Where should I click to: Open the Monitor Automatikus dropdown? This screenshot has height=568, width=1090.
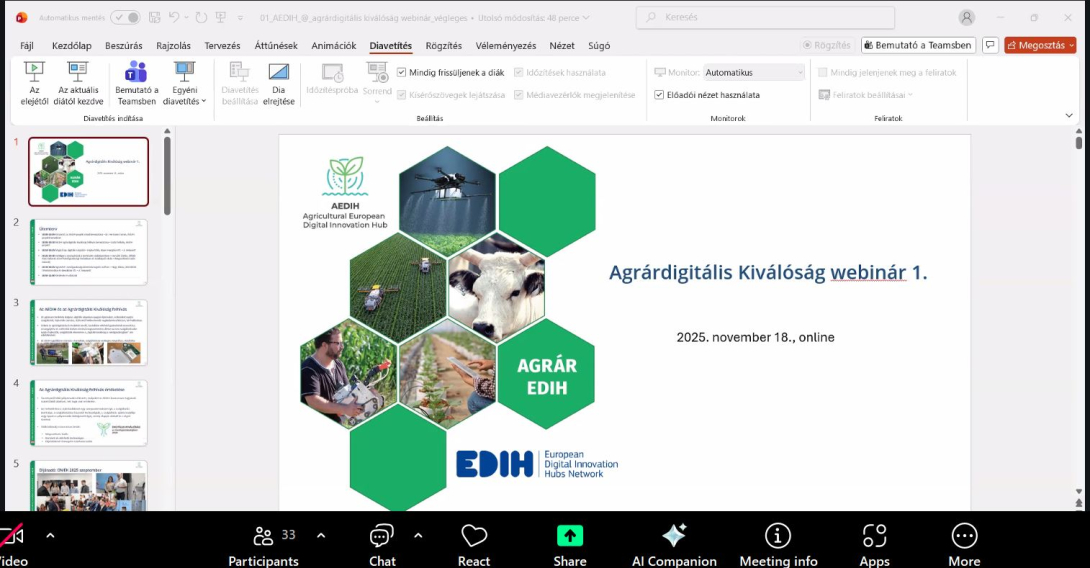click(753, 72)
